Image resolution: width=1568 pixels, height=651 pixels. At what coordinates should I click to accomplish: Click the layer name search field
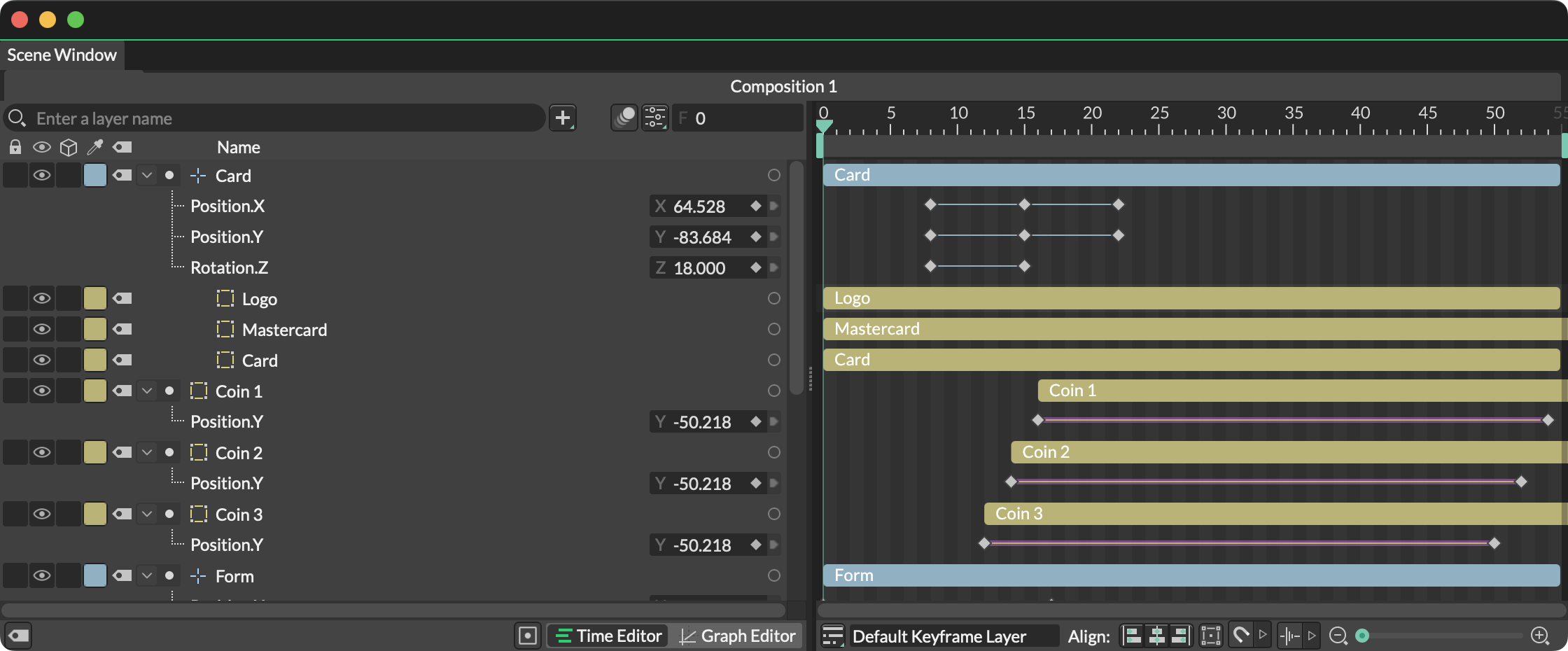click(x=280, y=118)
